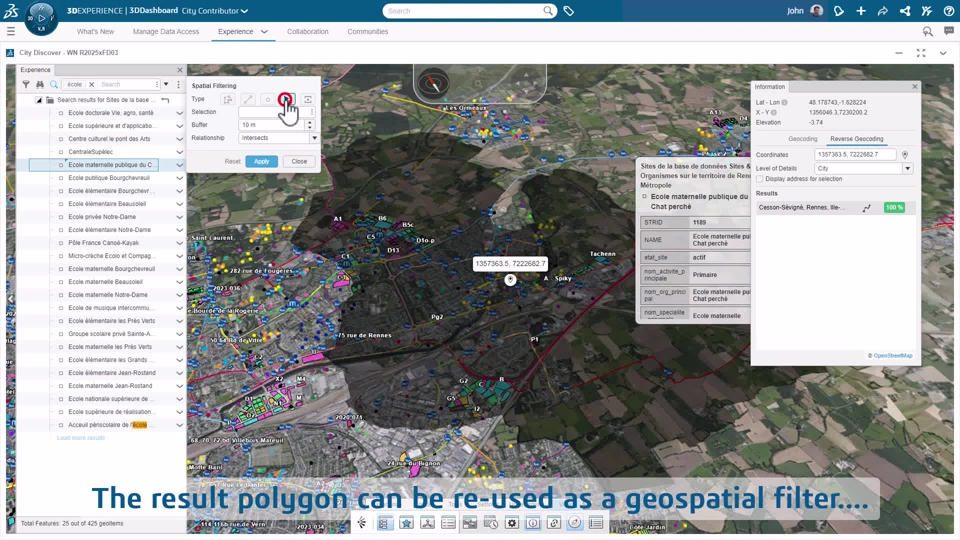This screenshot has width=960, height=540.
Task: Click the share arrow icon in the top bar
Action: coord(883,11)
